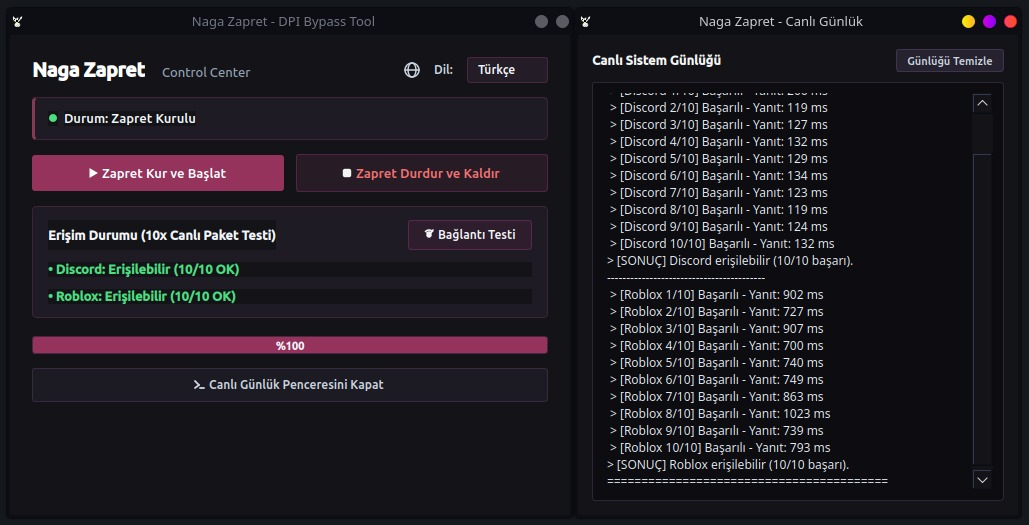Click log line Roblox 8/10 Yanıt: 1023 ms
This screenshot has width=1029, height=525.
(720, 415)
